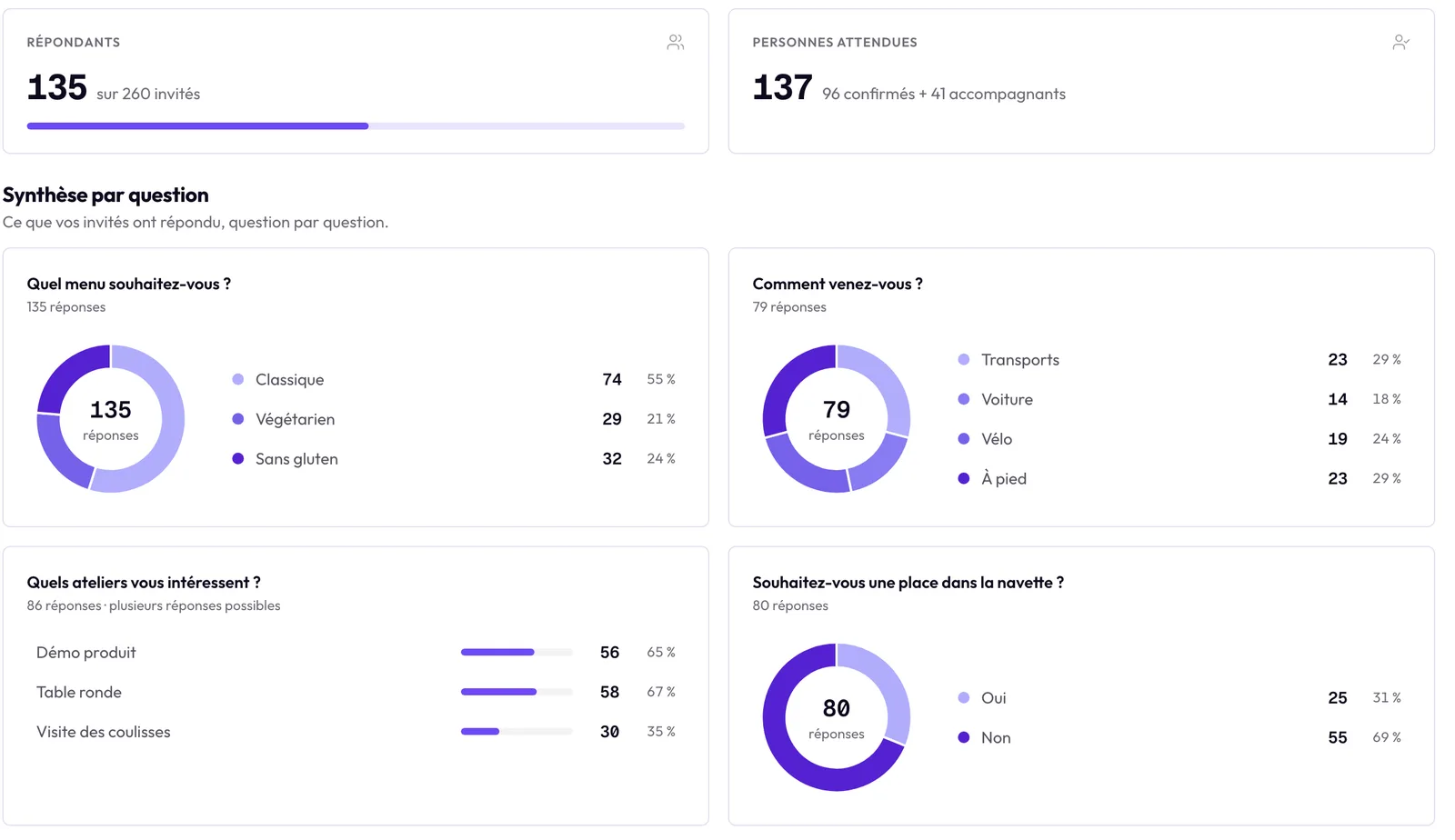Click the 'Démo produit' label
The width and height of the screenshot is (1455, 840).
(86, 653)
